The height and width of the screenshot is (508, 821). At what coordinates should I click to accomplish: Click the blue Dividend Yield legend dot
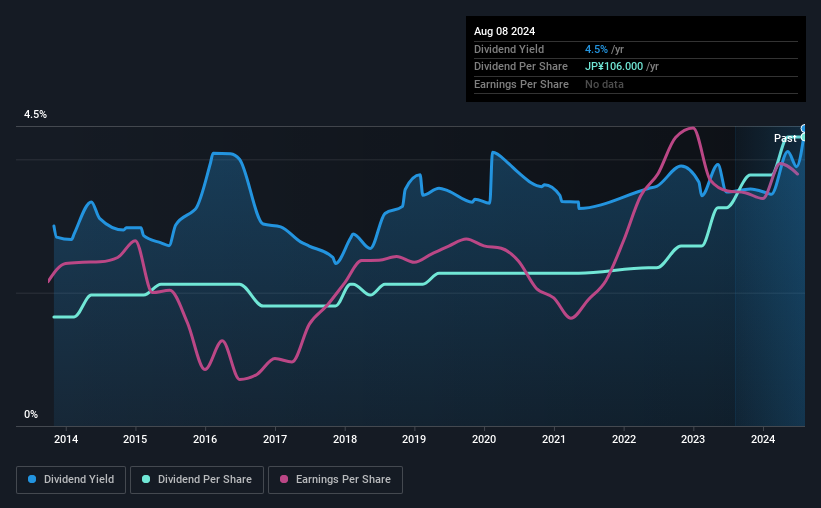[32, 479]
